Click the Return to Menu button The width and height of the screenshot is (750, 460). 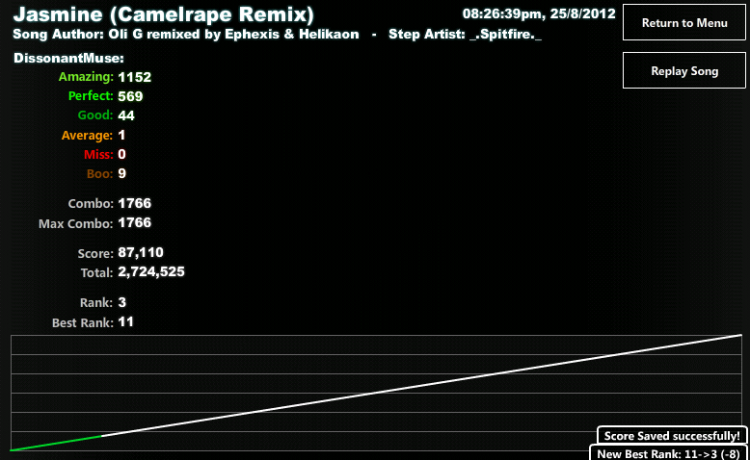tap(684, 23)
